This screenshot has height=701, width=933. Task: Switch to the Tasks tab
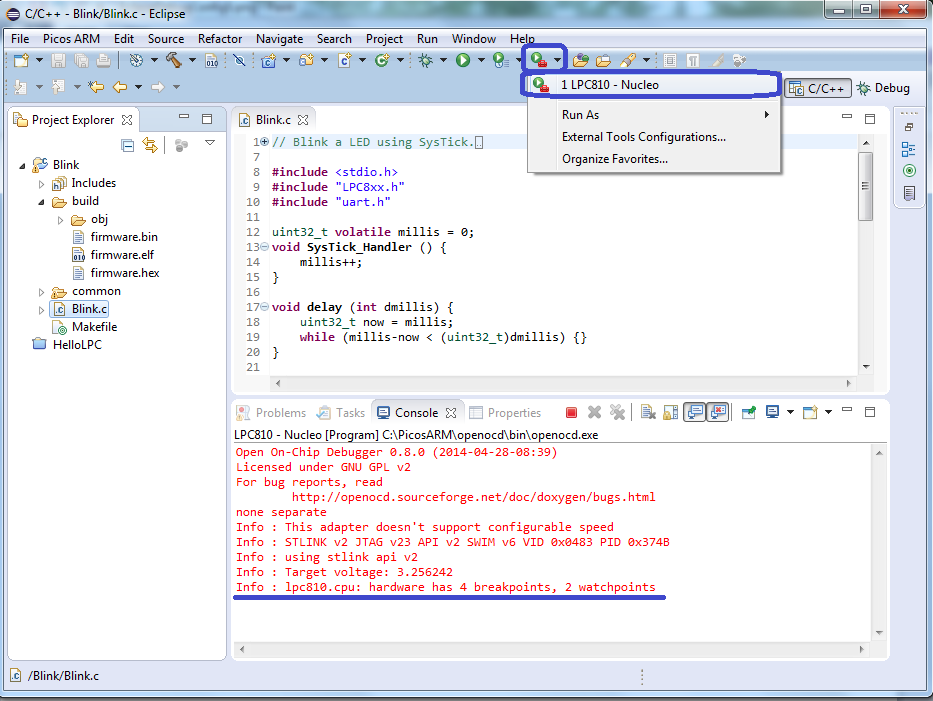click(x=341, y=412)
